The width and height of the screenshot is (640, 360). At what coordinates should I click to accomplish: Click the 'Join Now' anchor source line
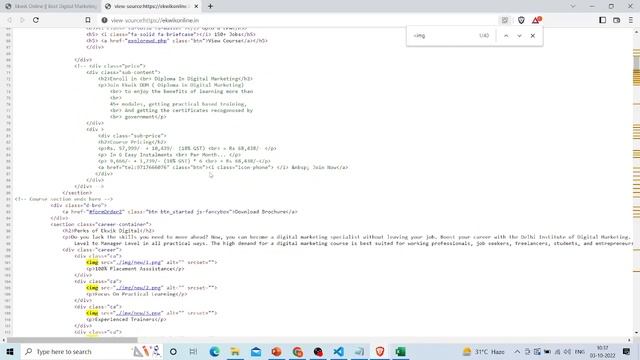pos(223,167)
